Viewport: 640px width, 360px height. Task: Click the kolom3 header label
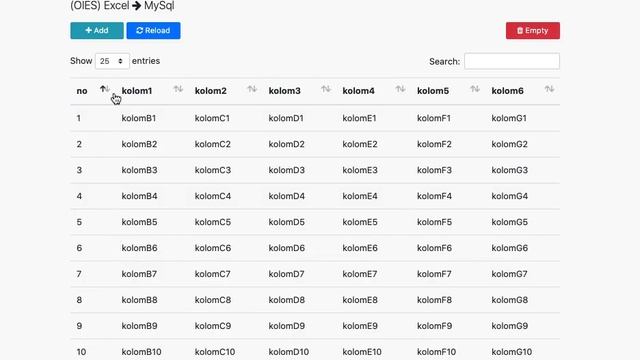tap(284, 91)
